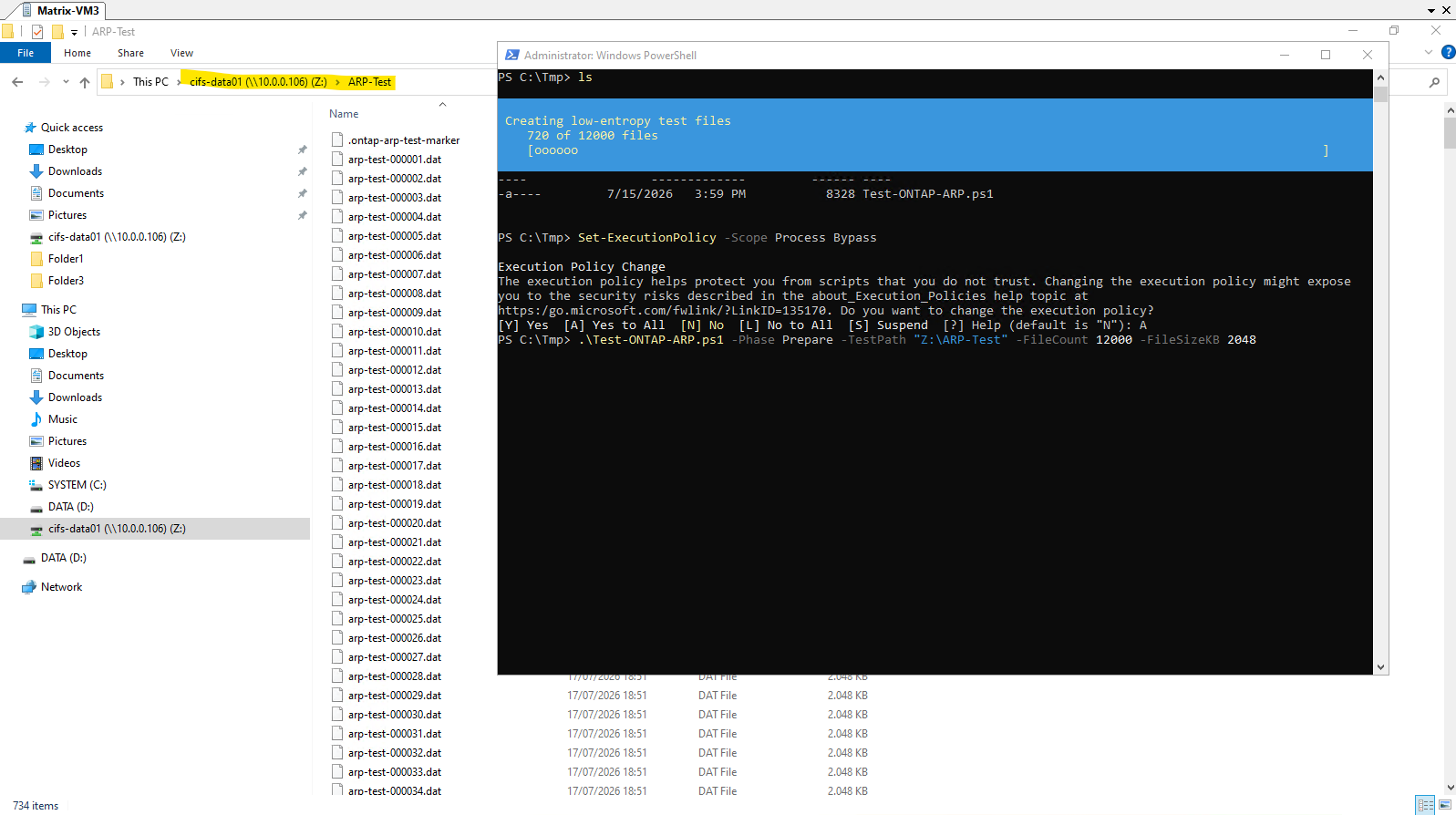1456x815 pixels.
Task: Switch to Large icons view at bottom right
Action: [1445, 804]
